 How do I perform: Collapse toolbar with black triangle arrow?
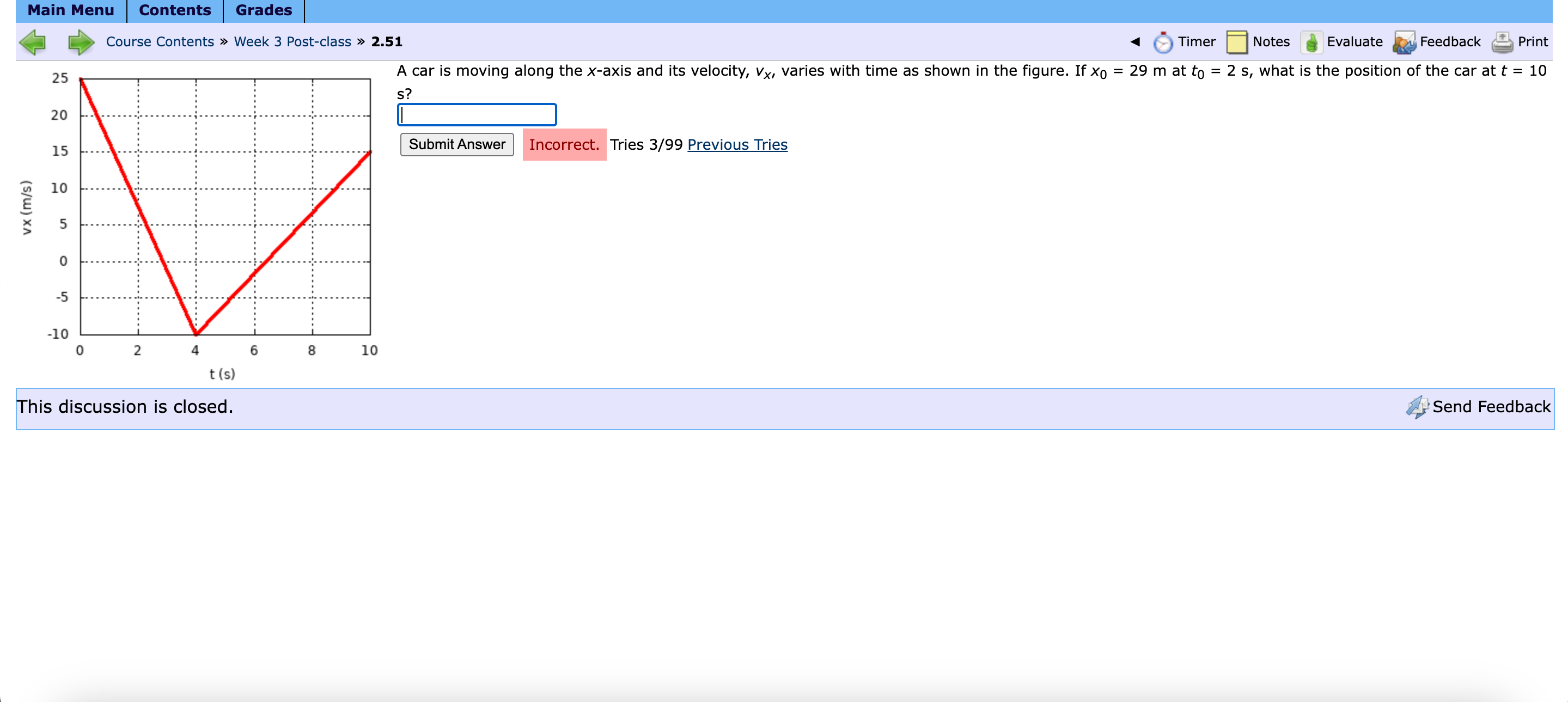coord(1134,41)
